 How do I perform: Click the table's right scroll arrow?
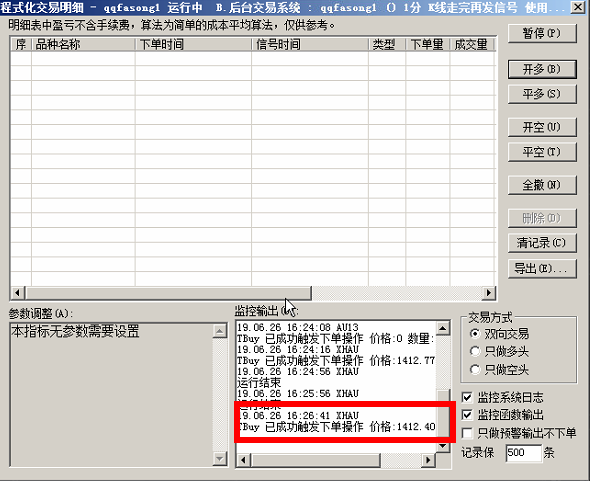point(488,292)
